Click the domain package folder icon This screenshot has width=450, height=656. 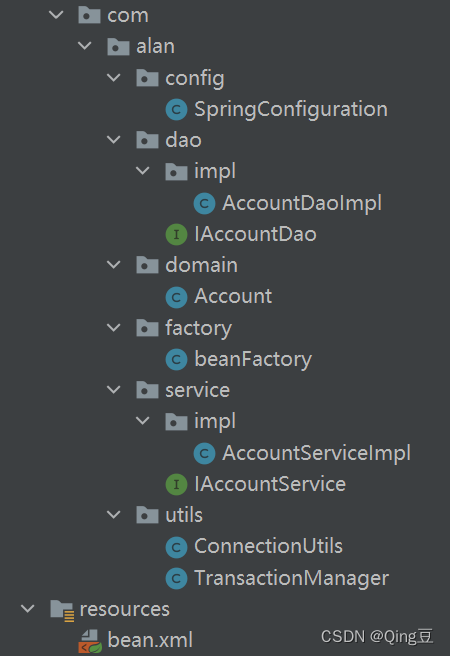coord(147,265)
